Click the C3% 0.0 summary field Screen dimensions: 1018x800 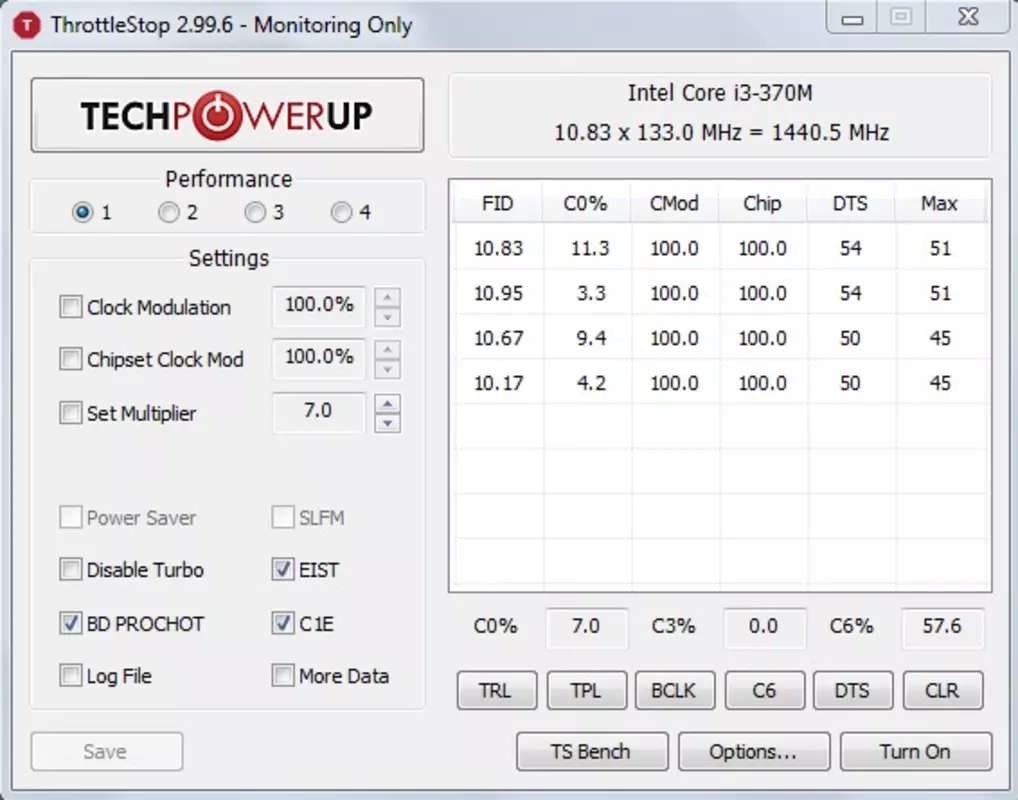(764, 627)
